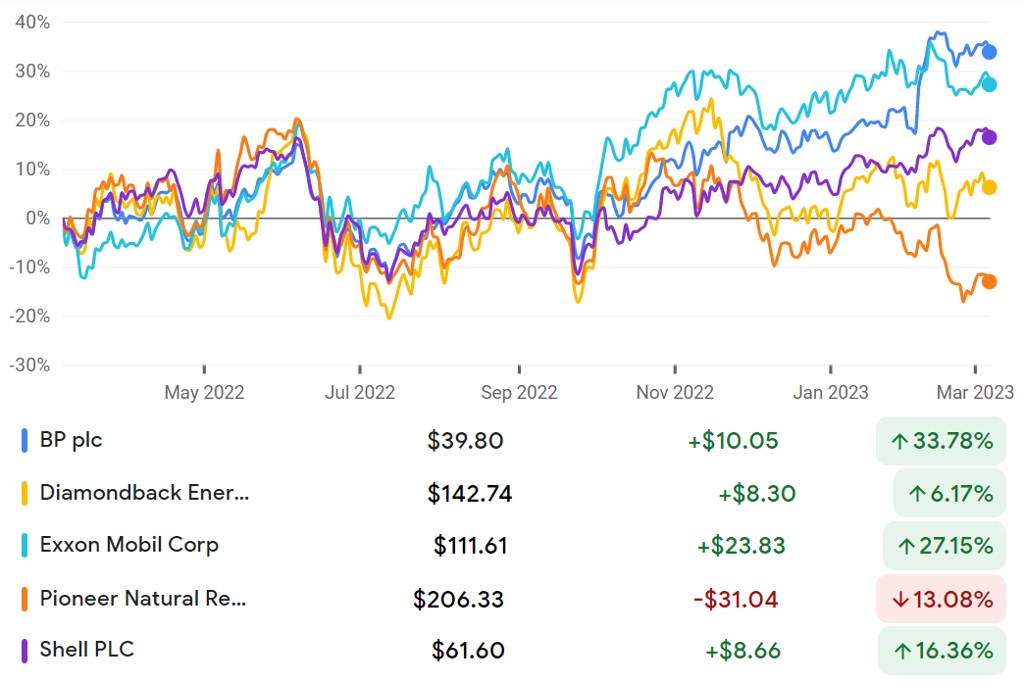Click the purple Shell PLC endpoint dot
This screenshot has height=682, width=1024.
(989, 137)
